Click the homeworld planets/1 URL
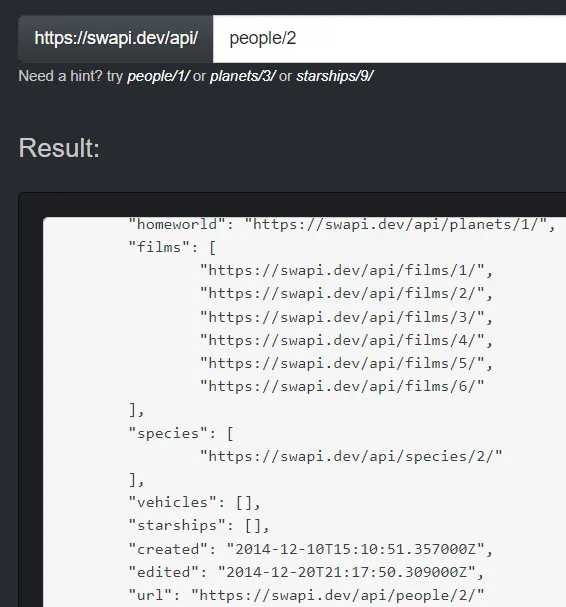Image resolution: width=566 pixels, height=607 pixels. (396, 225)
